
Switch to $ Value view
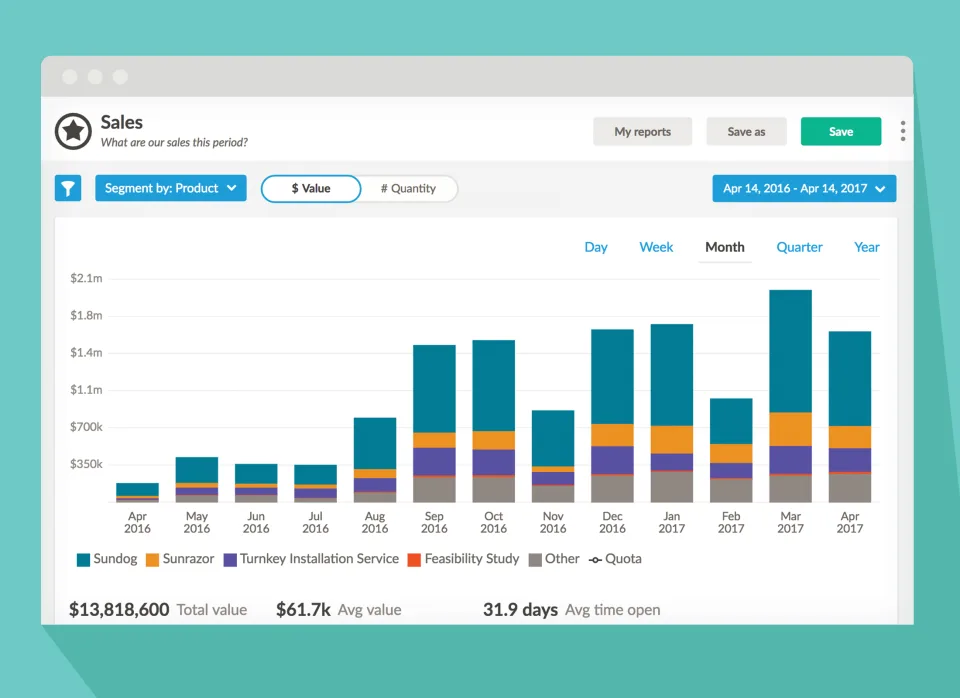click(311, 189)
